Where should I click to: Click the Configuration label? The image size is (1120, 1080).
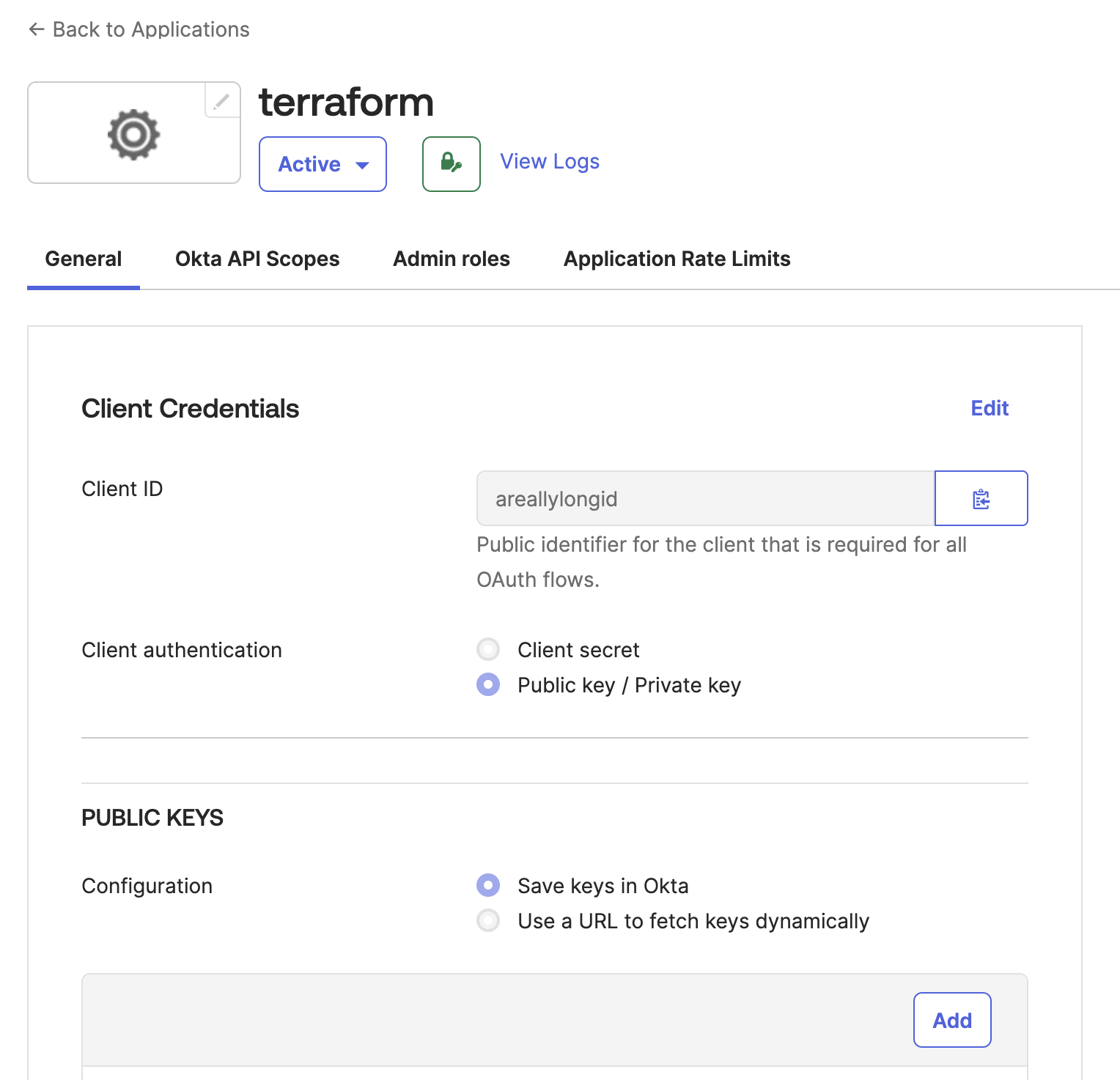pyautogui.click(x=147, y=886)
